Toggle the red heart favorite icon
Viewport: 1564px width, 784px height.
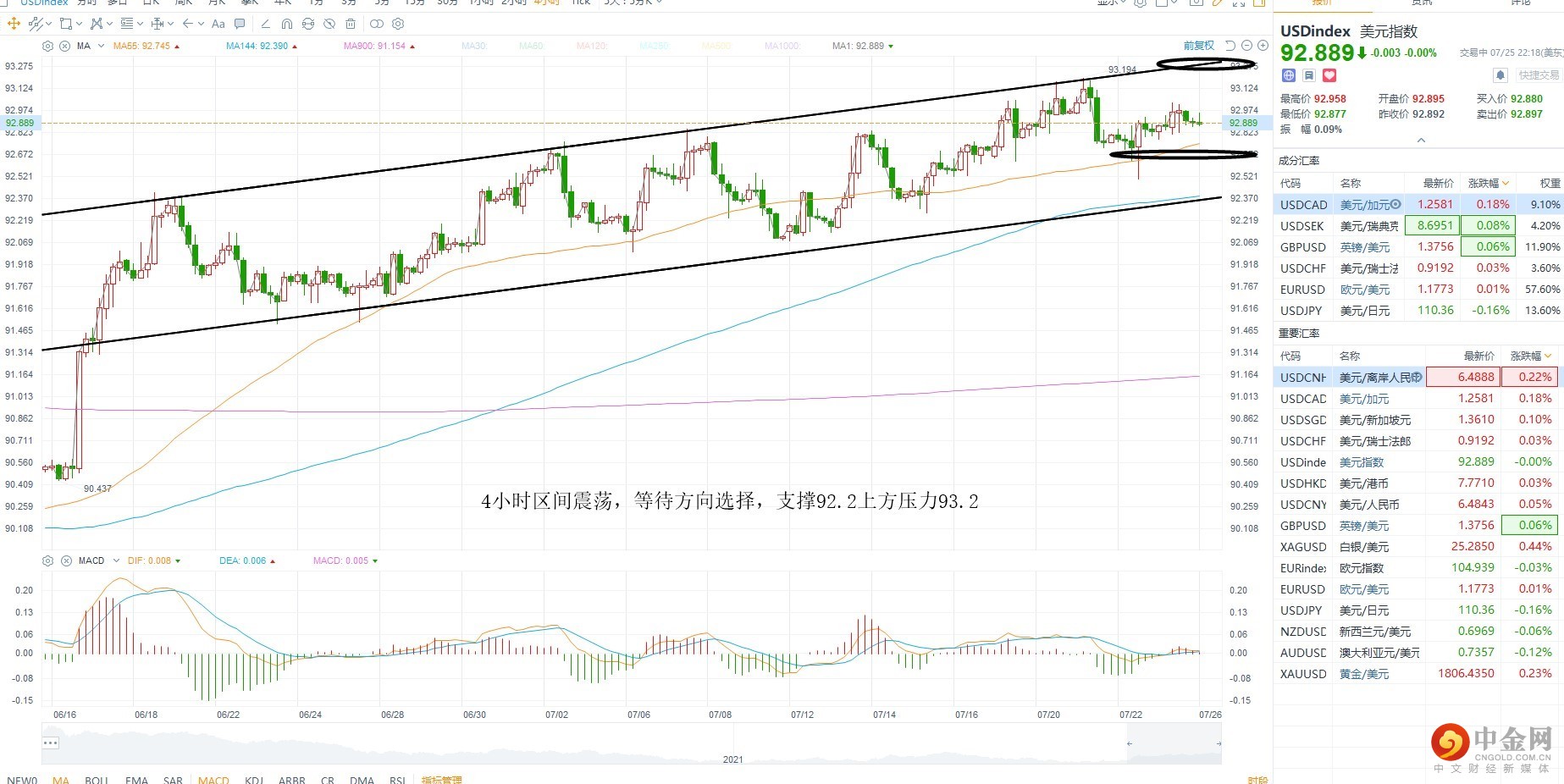1329,75
